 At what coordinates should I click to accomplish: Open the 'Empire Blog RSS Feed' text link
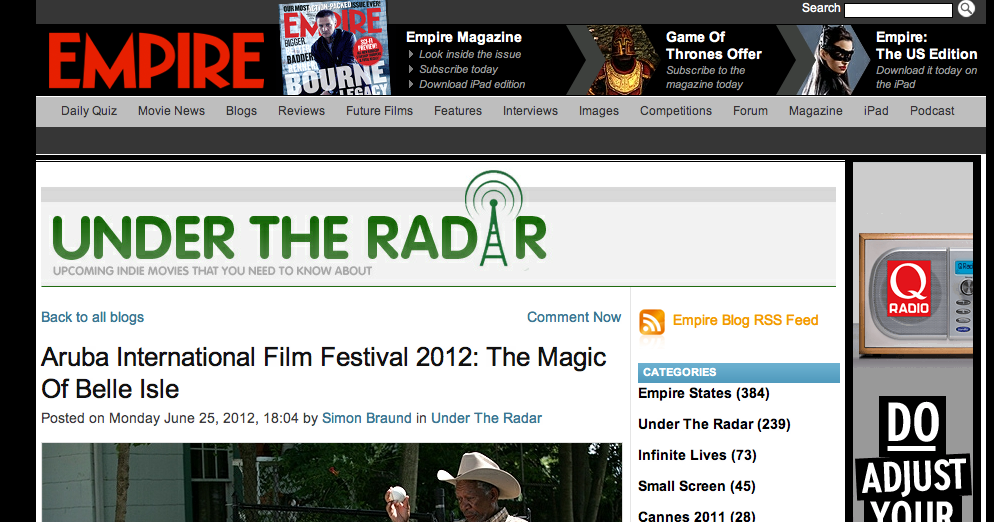tap(746, 320)
